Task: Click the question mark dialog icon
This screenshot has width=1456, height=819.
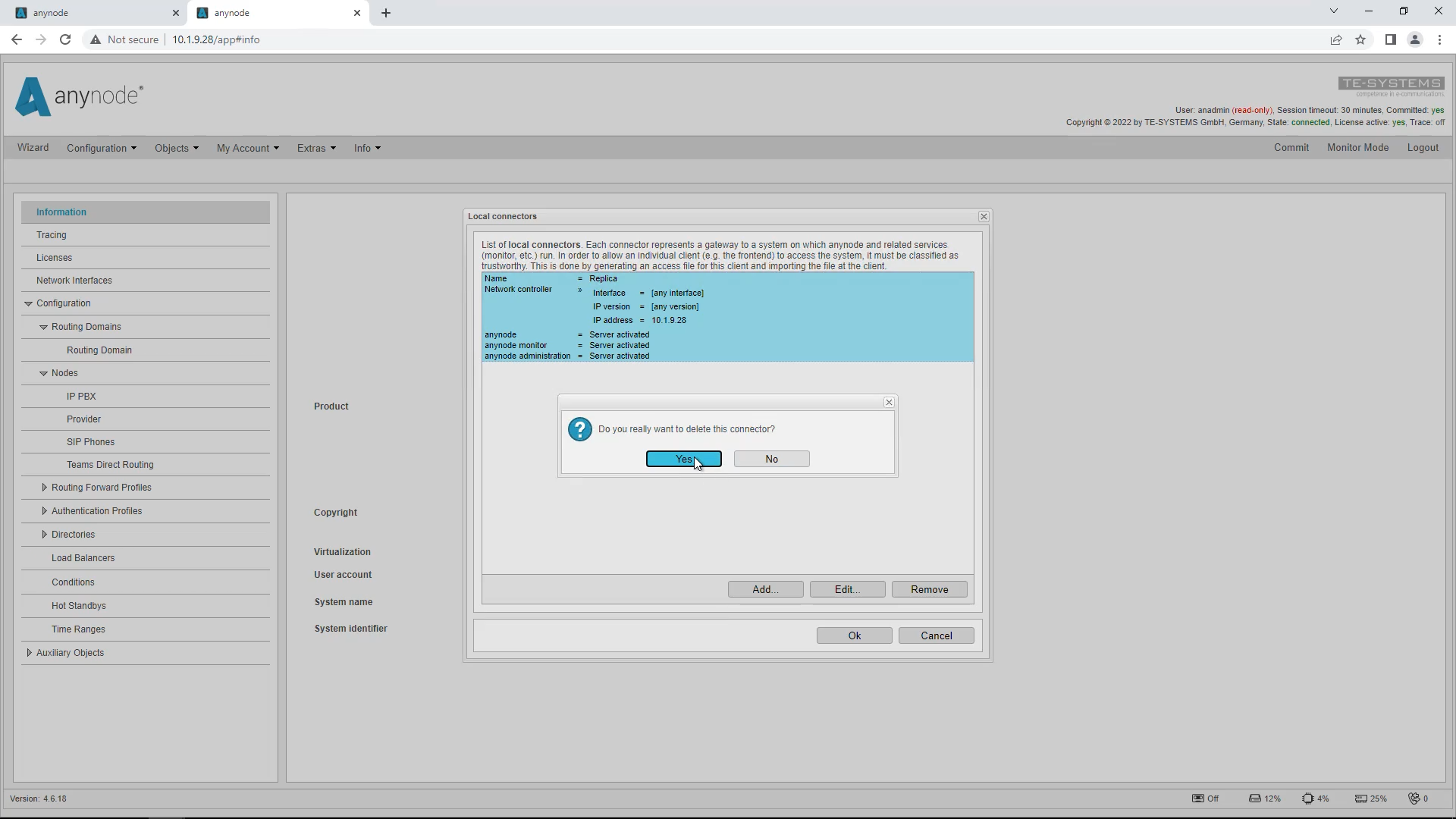Action: (579, 429)
